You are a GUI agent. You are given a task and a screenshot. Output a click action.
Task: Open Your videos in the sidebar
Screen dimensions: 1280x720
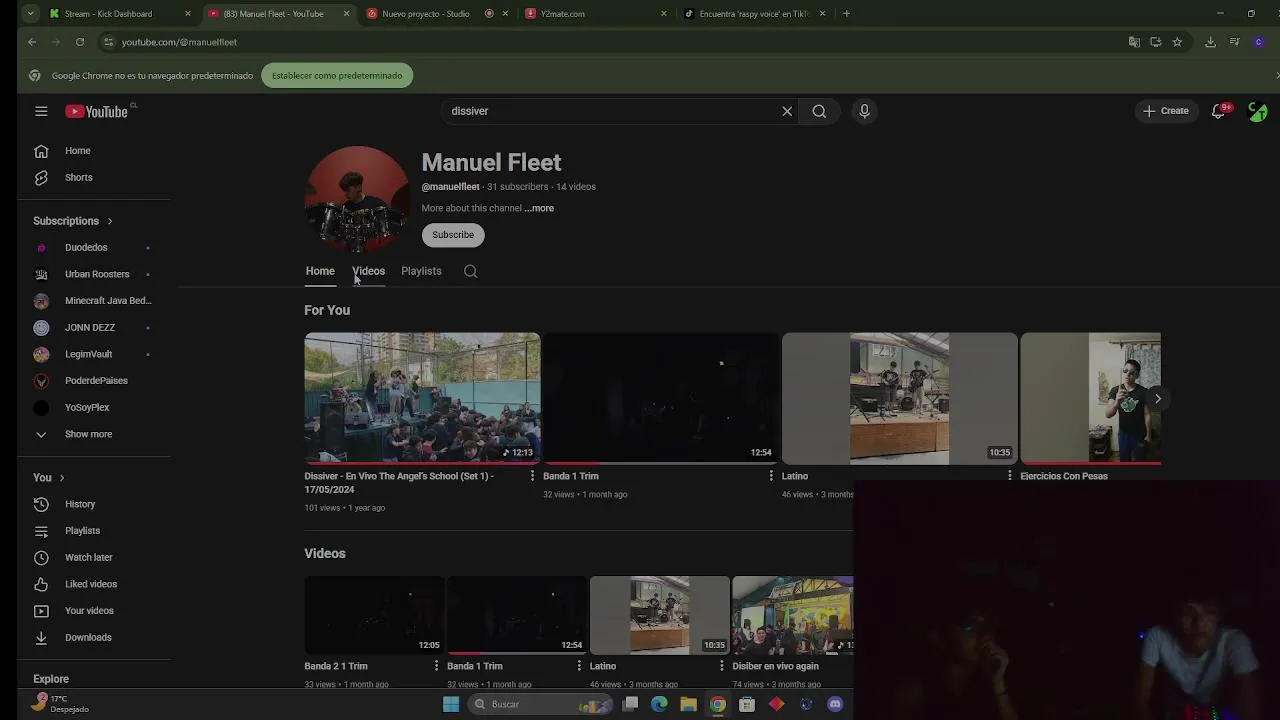click(x=89, y=611)
